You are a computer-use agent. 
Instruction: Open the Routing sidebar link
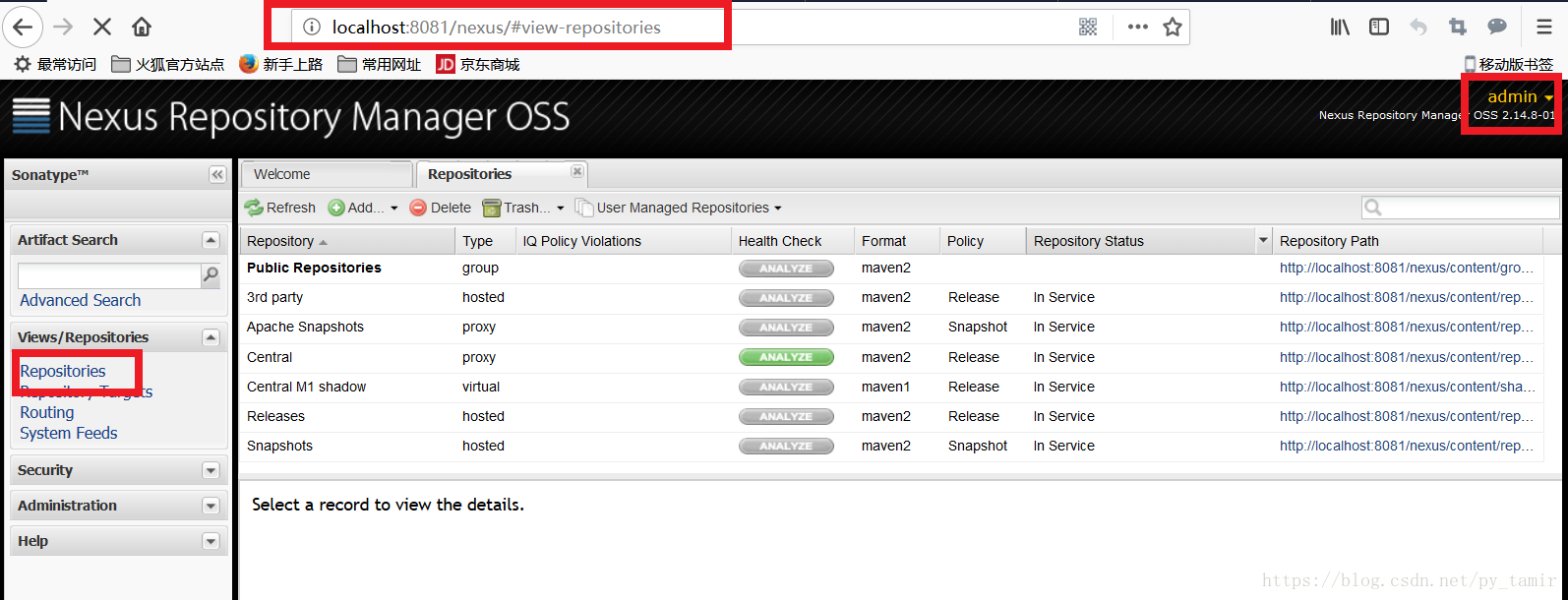[47, 412]
